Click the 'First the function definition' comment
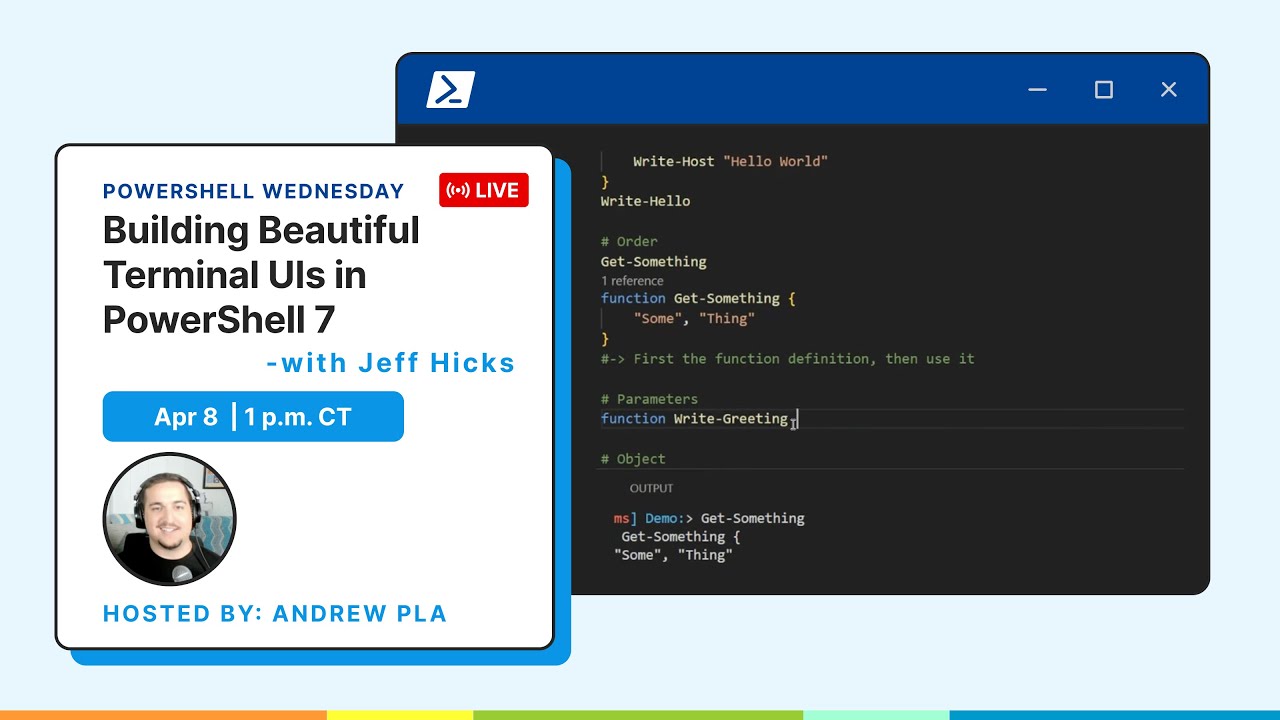 coord(787,358)
